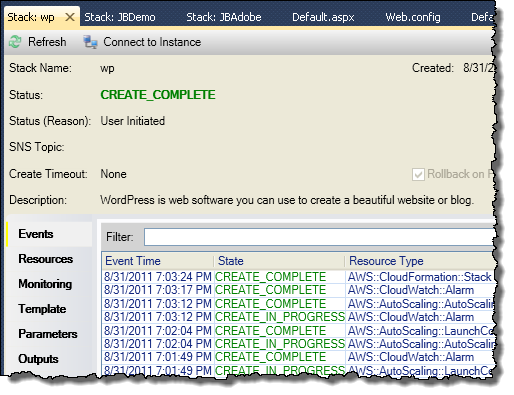Click the Refresh toolbar label
This screenshot has height=395, width=514.
click(x=47, y=42)
